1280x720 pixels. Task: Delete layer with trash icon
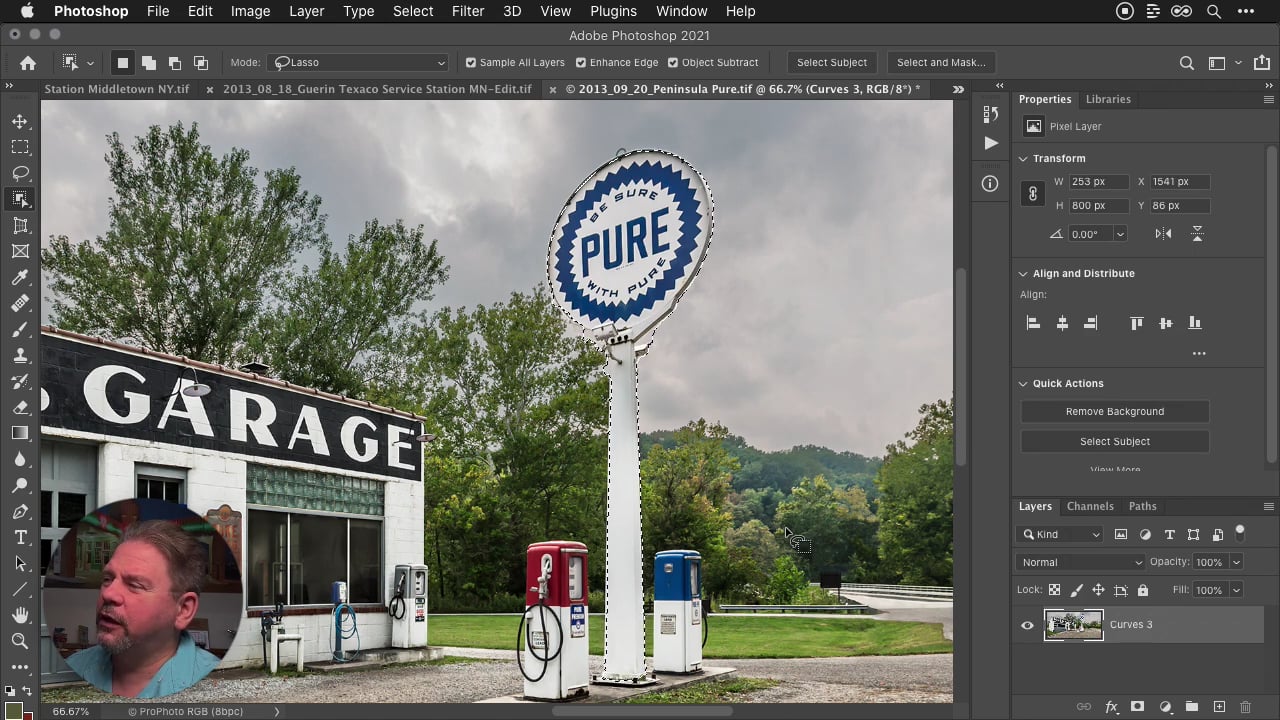click(x=1246, y=707)
